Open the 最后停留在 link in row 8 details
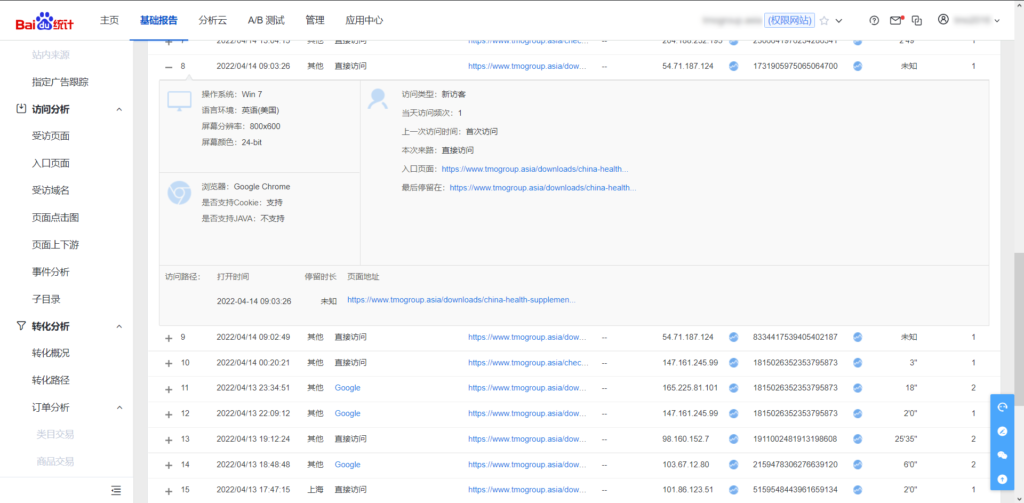1024x503 pixels. pyautogui.click(x=543, y=187)
